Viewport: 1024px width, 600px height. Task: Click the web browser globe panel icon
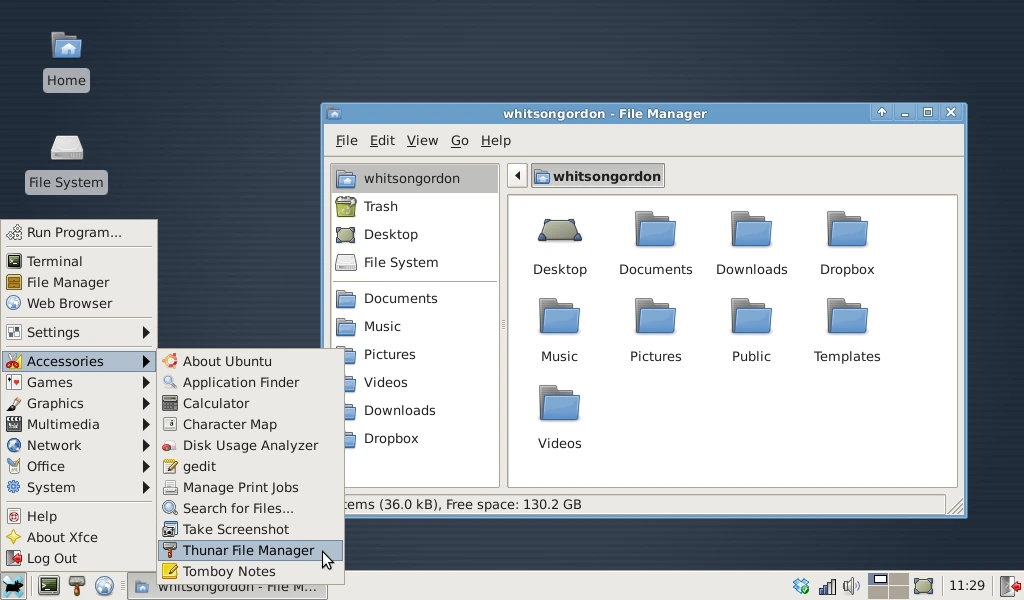point(104,586)
